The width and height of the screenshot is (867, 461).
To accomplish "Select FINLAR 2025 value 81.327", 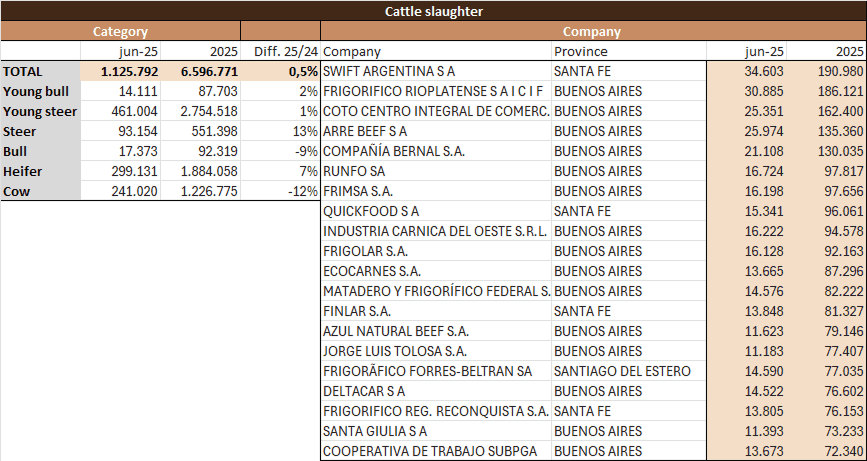I will (827, 311).
